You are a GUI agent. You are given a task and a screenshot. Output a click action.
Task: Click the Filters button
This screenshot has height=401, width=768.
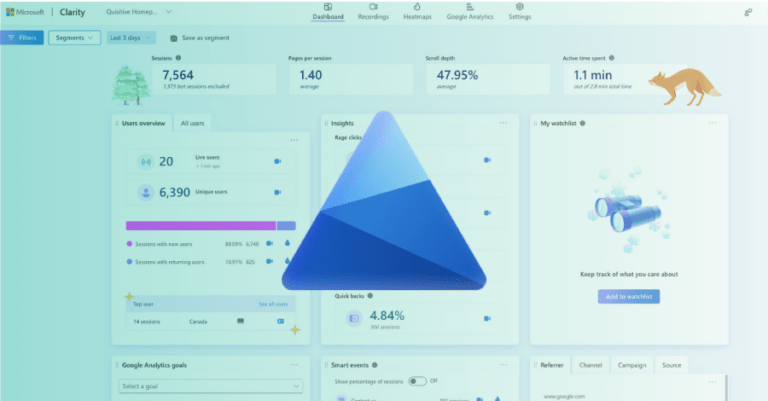click(23, 38)
